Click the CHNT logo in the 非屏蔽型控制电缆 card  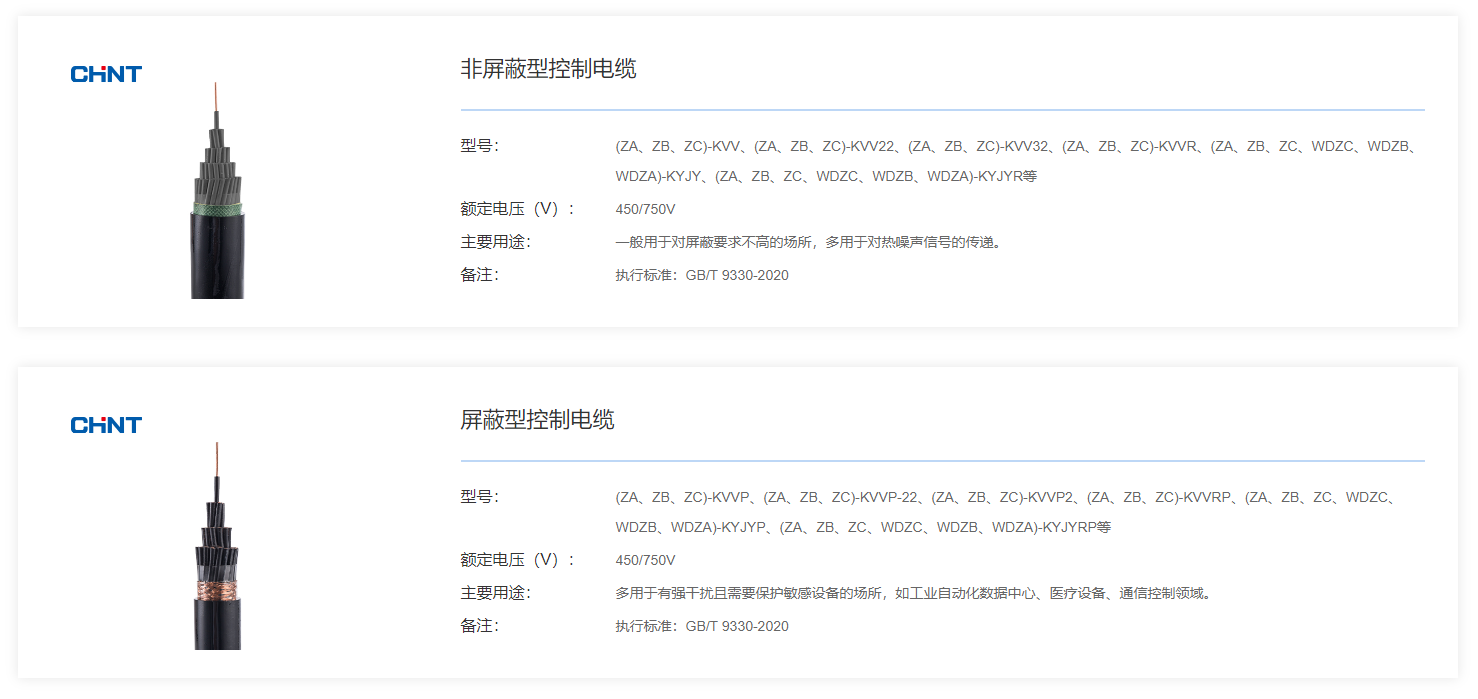(x=106, y=74)
